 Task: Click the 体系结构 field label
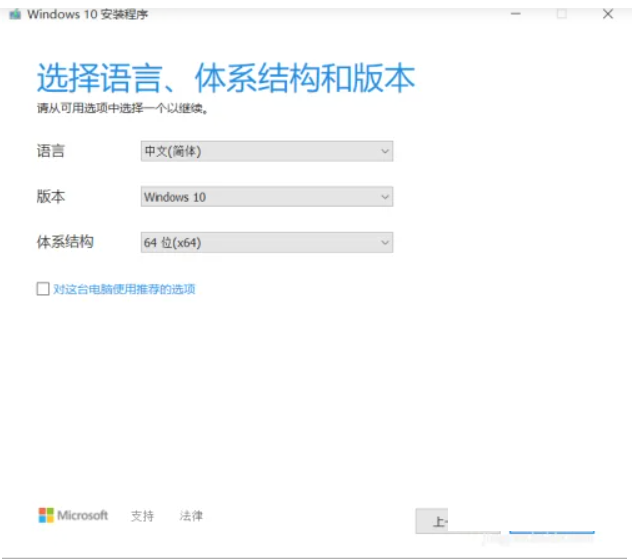click(x=65, y=242)
